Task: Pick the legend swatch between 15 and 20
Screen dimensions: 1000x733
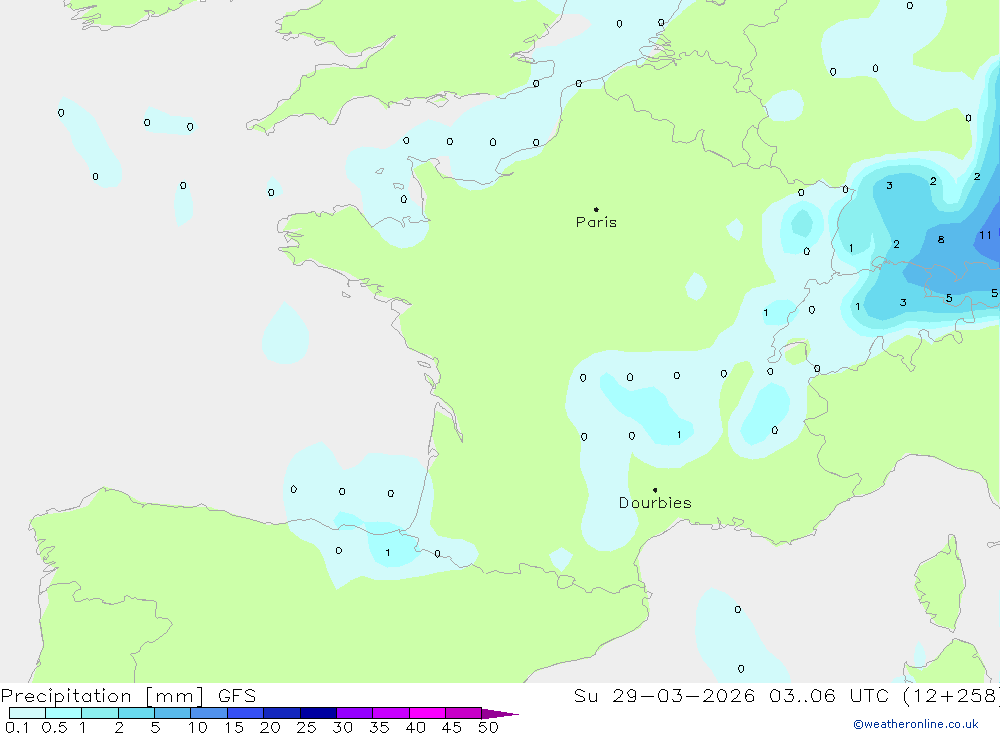Action: click(x=245, y=713)
